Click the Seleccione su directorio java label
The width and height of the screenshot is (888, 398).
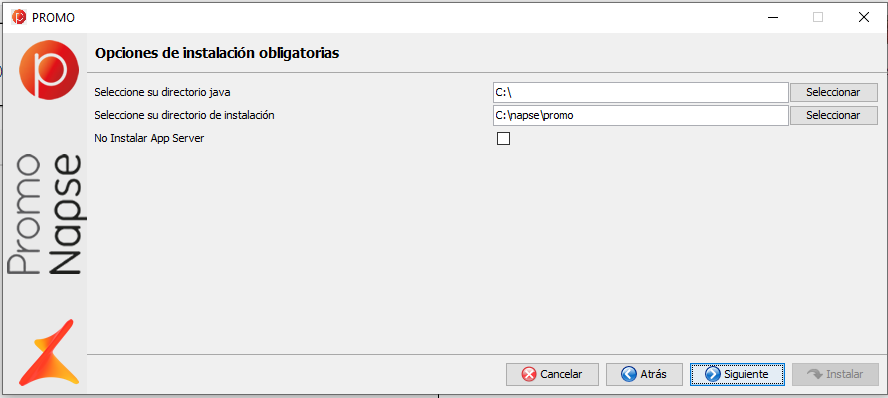tap(163, 92)
